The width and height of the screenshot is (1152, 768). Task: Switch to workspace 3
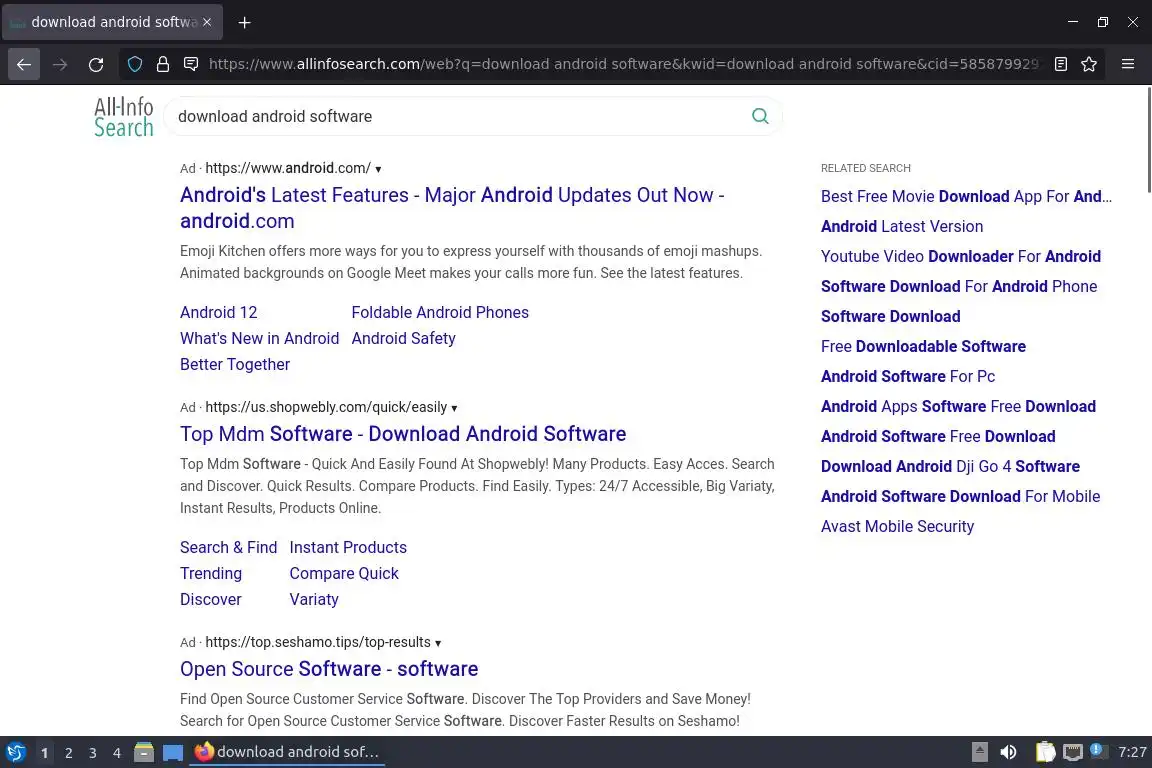tap(93, 753)
